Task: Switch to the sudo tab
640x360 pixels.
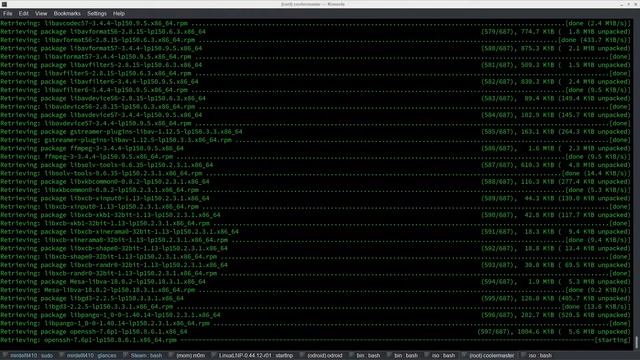Action: click(x=29, y=356)
